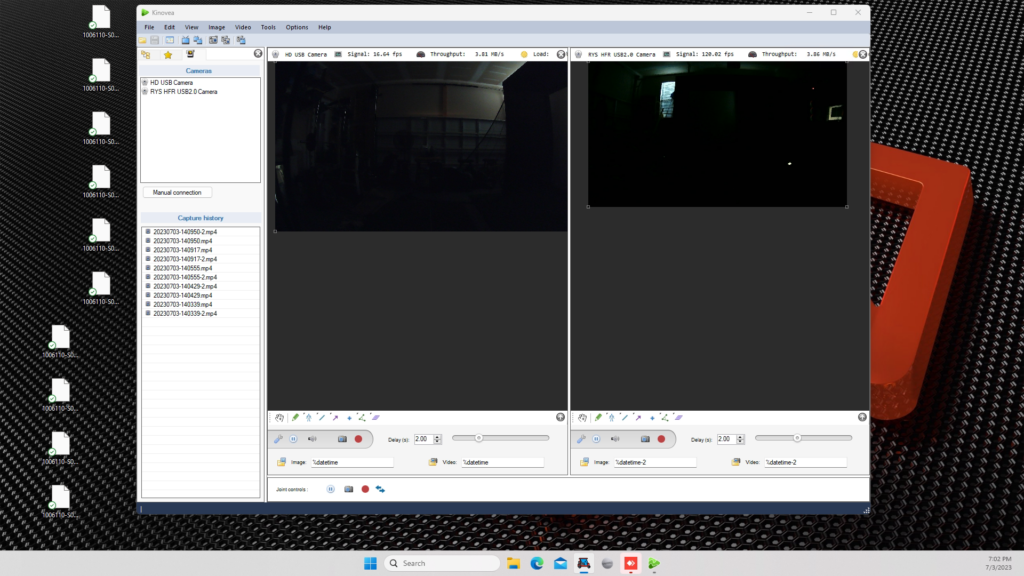Image resolution: width=1024 pixels, height=576 pixels.
Task: Switch to the file explorer tree tab
Action: pos(146,55)
